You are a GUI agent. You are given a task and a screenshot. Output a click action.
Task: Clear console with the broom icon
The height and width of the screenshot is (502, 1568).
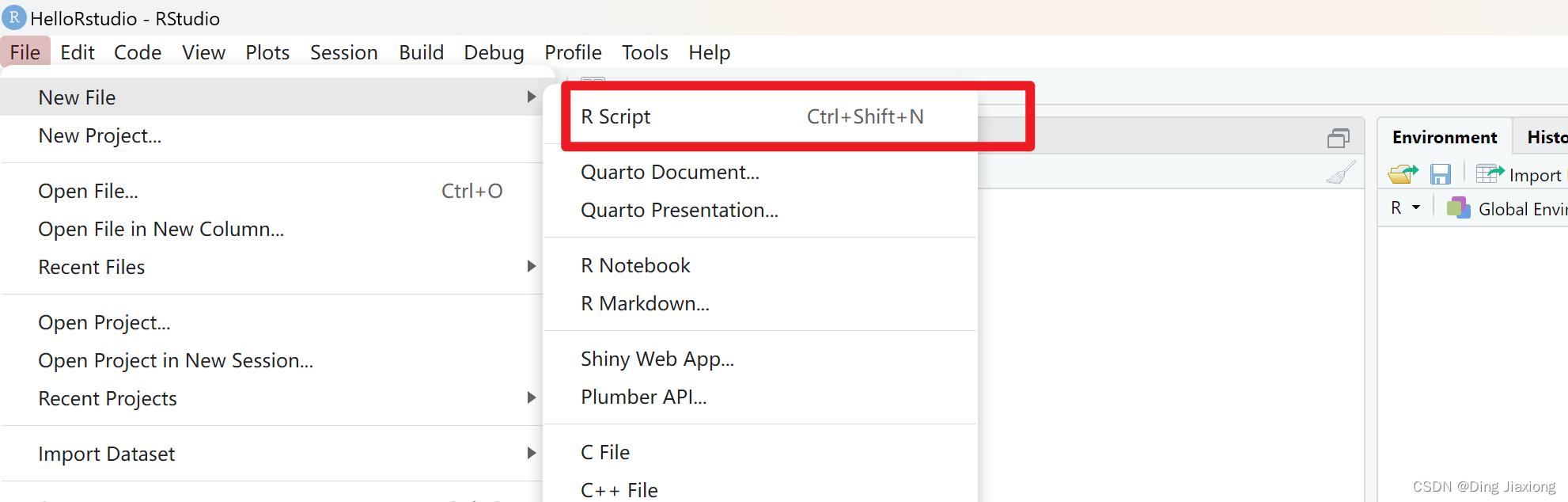click(1340, 173)
